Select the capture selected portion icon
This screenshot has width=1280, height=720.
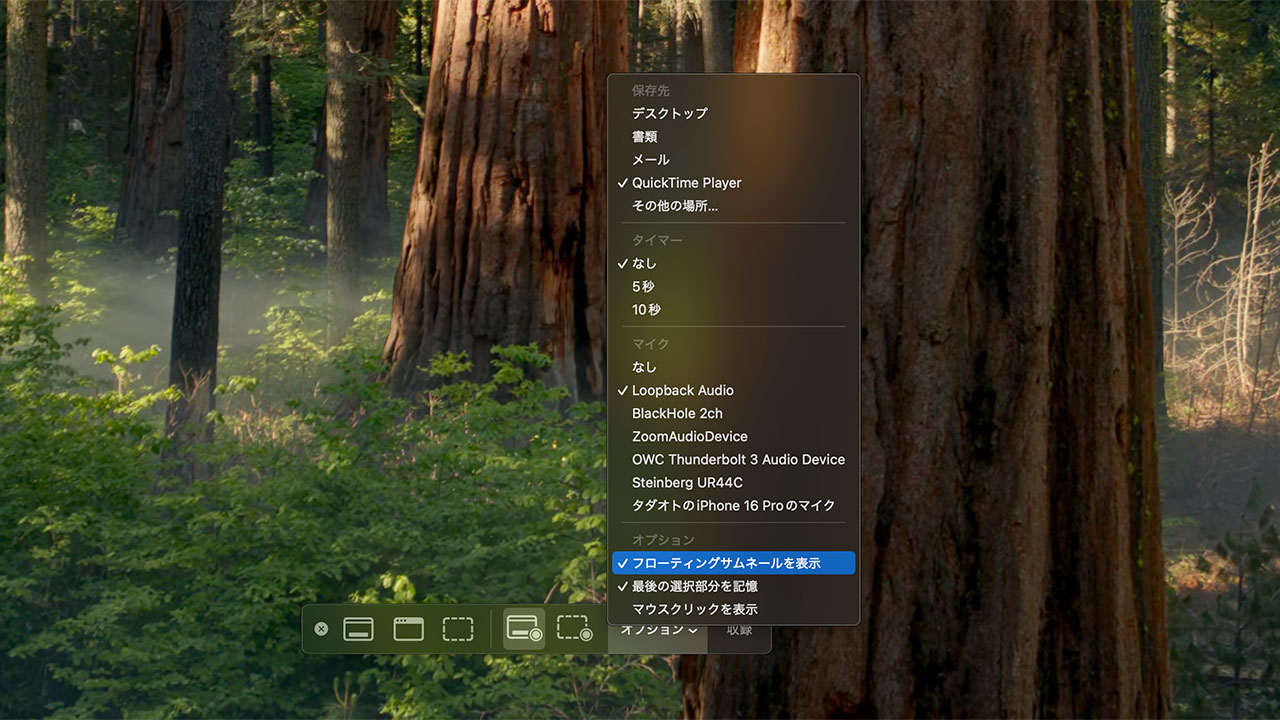pyautogui.click(x=458, y=629)
